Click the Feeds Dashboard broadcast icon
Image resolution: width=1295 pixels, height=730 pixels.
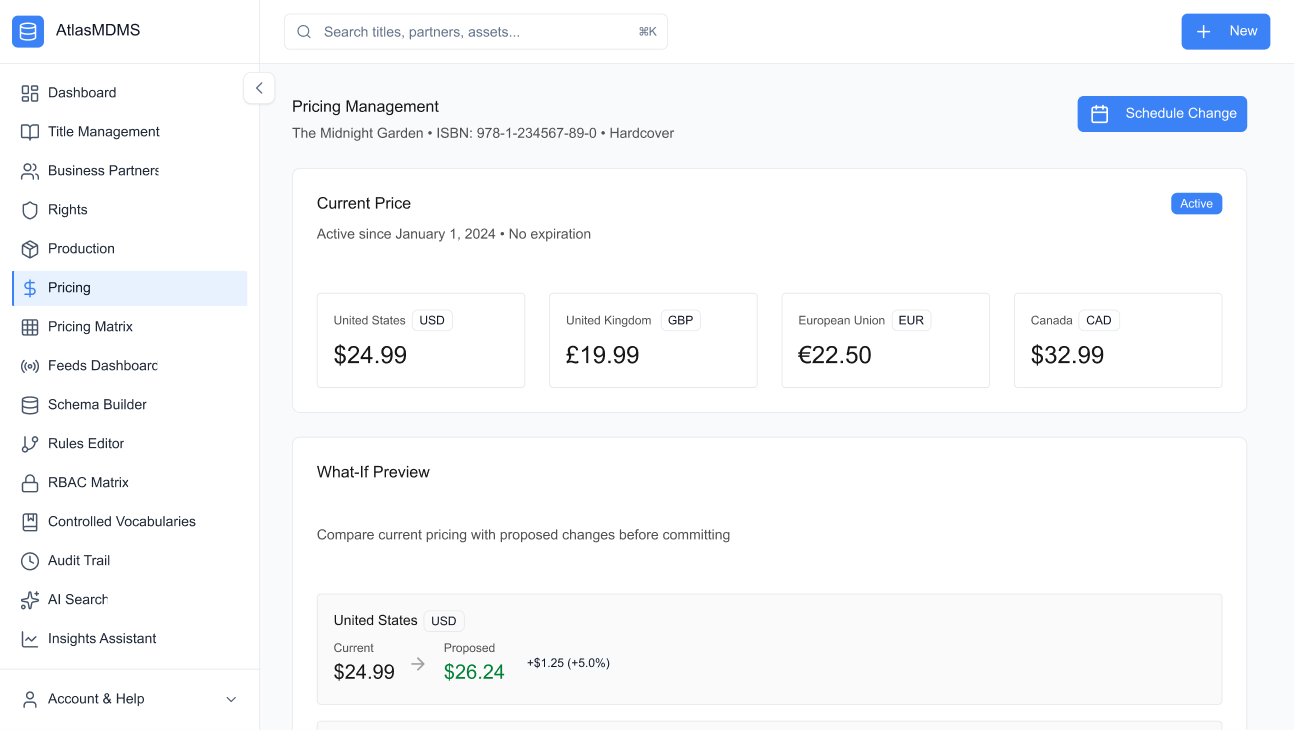[30, 366]
